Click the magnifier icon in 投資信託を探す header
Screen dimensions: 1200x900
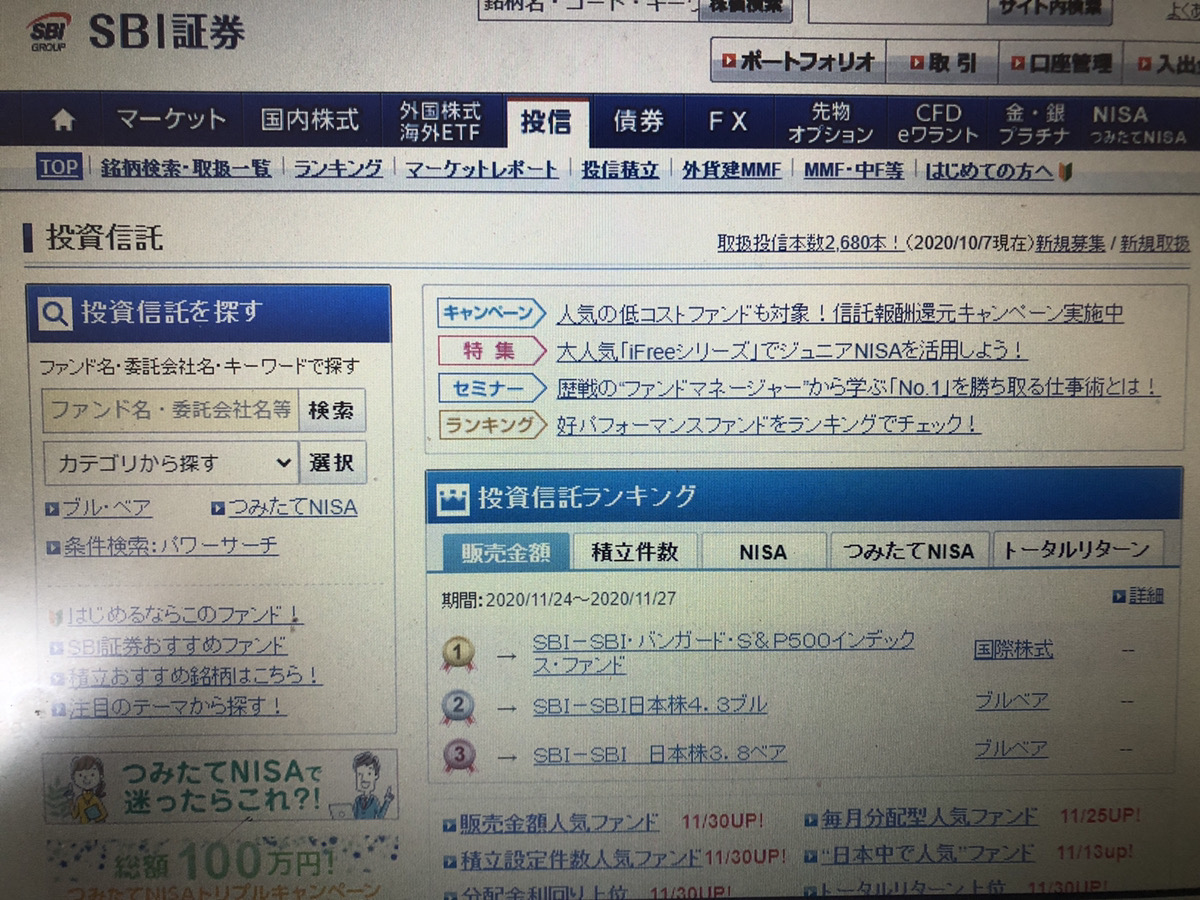tap(54, 314)
